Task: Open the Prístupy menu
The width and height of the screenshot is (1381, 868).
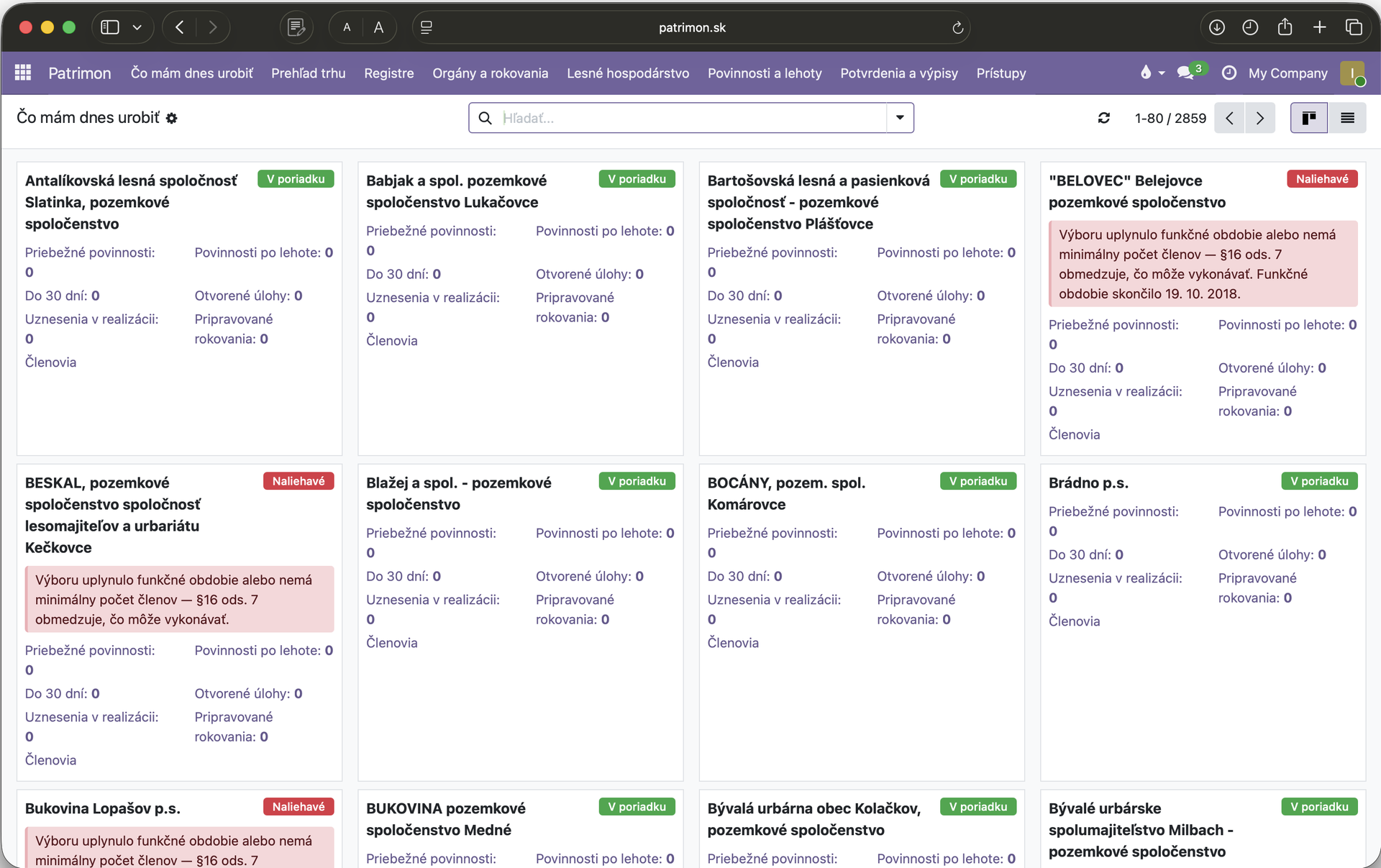Action: point(1001,73)
